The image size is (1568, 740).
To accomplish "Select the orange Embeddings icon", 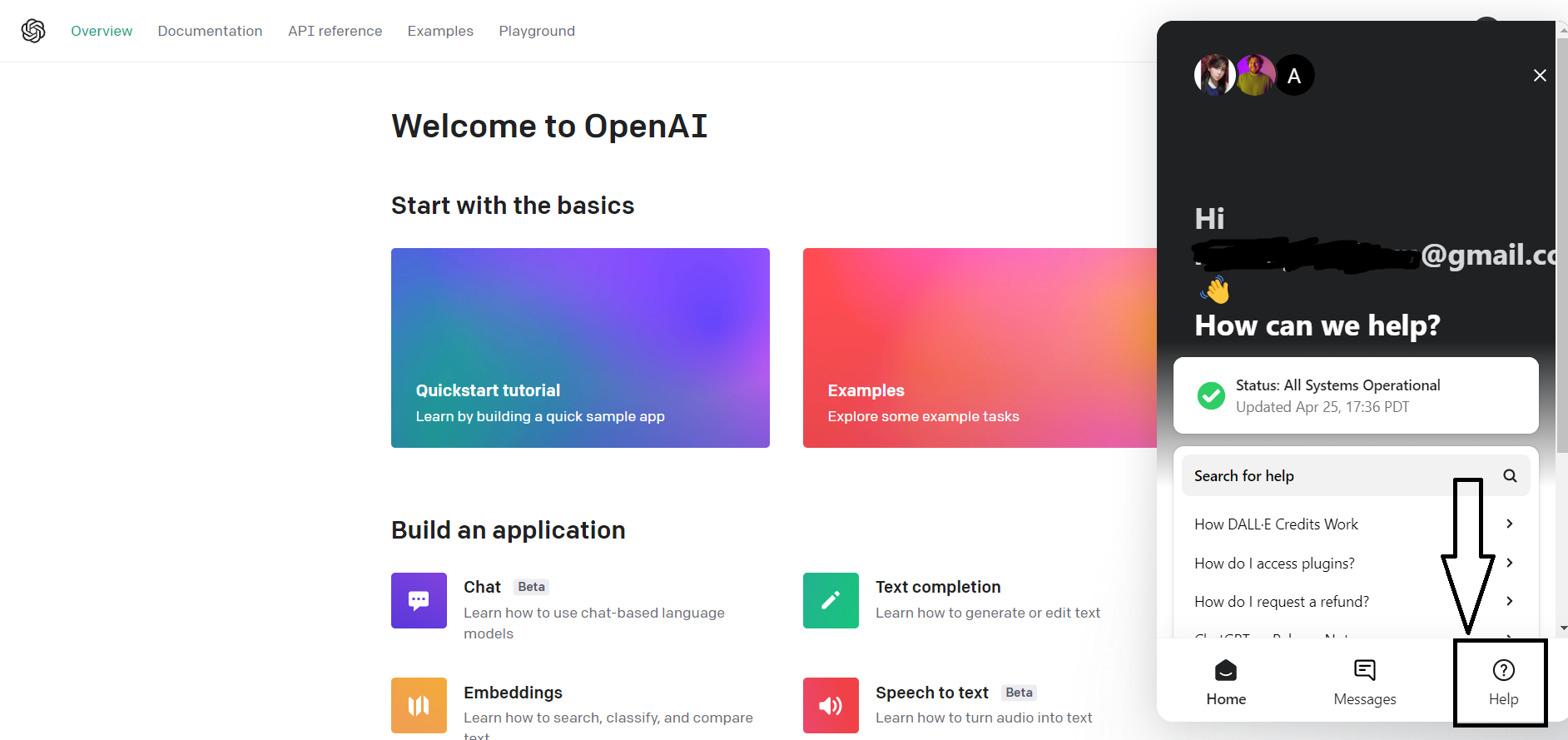I will pyautogui.click(x=419, y=705).
